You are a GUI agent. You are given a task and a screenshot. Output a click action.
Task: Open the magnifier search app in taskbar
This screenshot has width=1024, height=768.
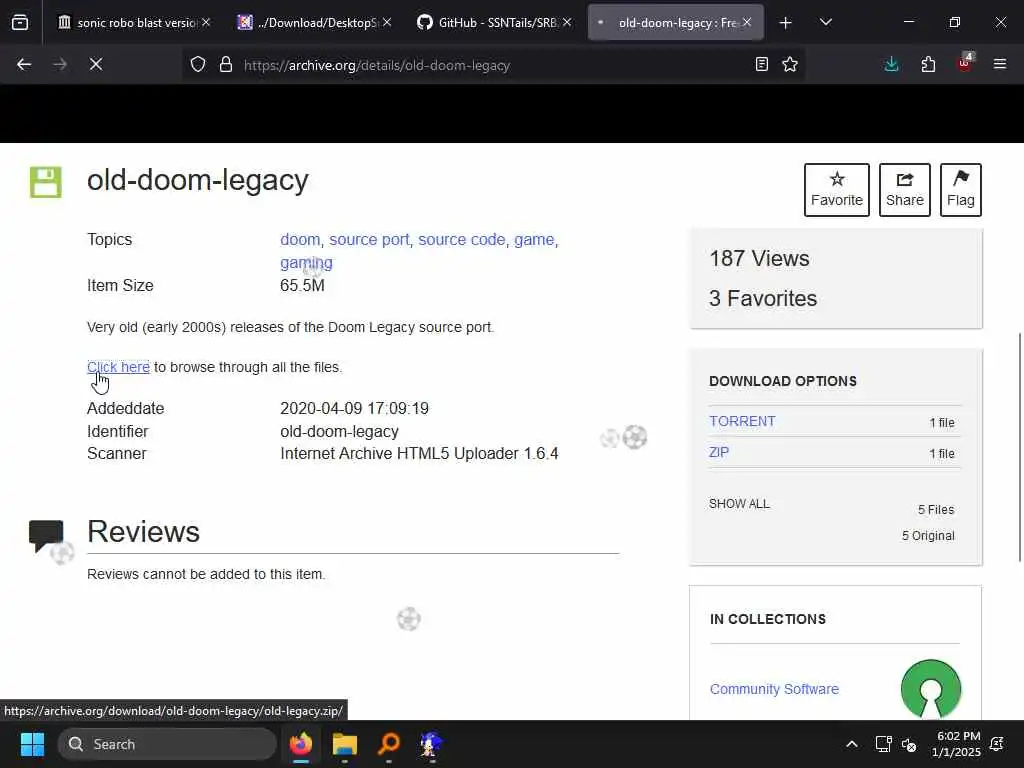pos(389,744)
